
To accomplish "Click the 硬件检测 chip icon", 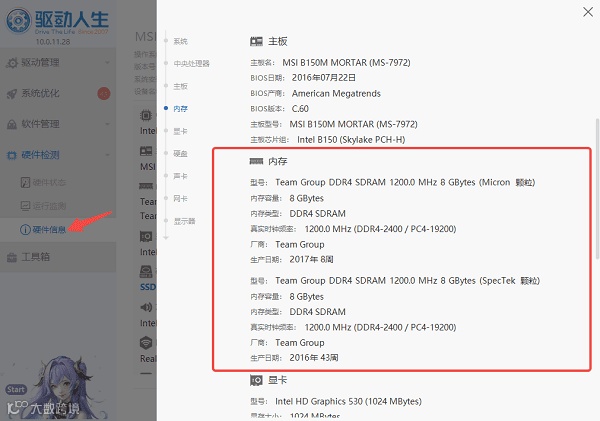I will pyautogui.click(x=12, y=155).
